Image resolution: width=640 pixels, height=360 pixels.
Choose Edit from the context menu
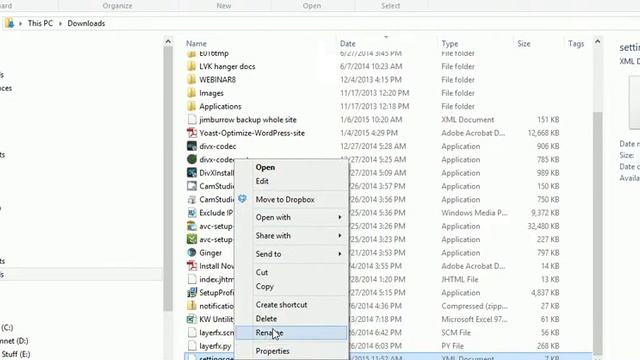tap(262, 181)
